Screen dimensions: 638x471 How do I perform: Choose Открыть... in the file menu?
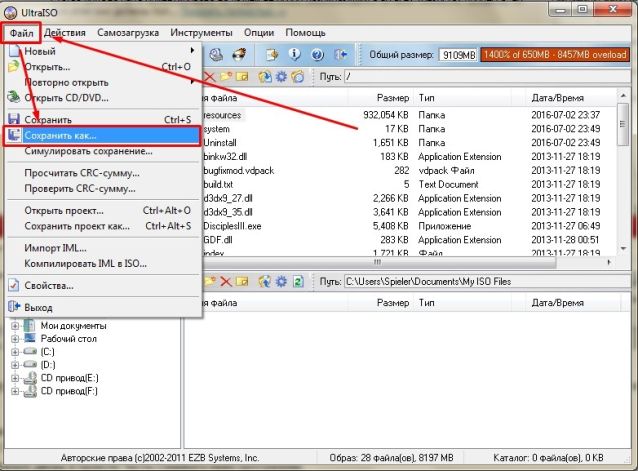tap(103, 66)
